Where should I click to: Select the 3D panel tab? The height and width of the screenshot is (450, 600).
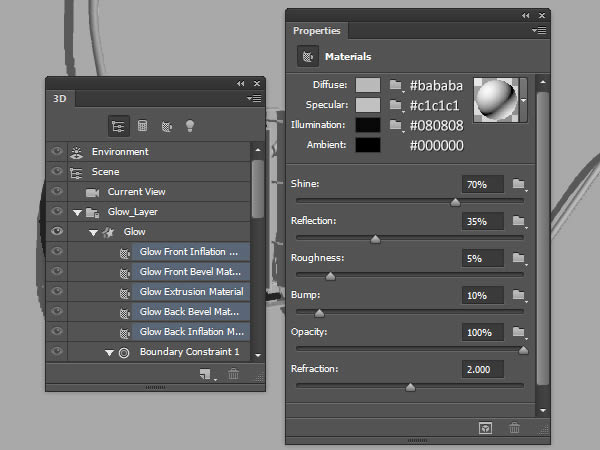click(60, 99)
